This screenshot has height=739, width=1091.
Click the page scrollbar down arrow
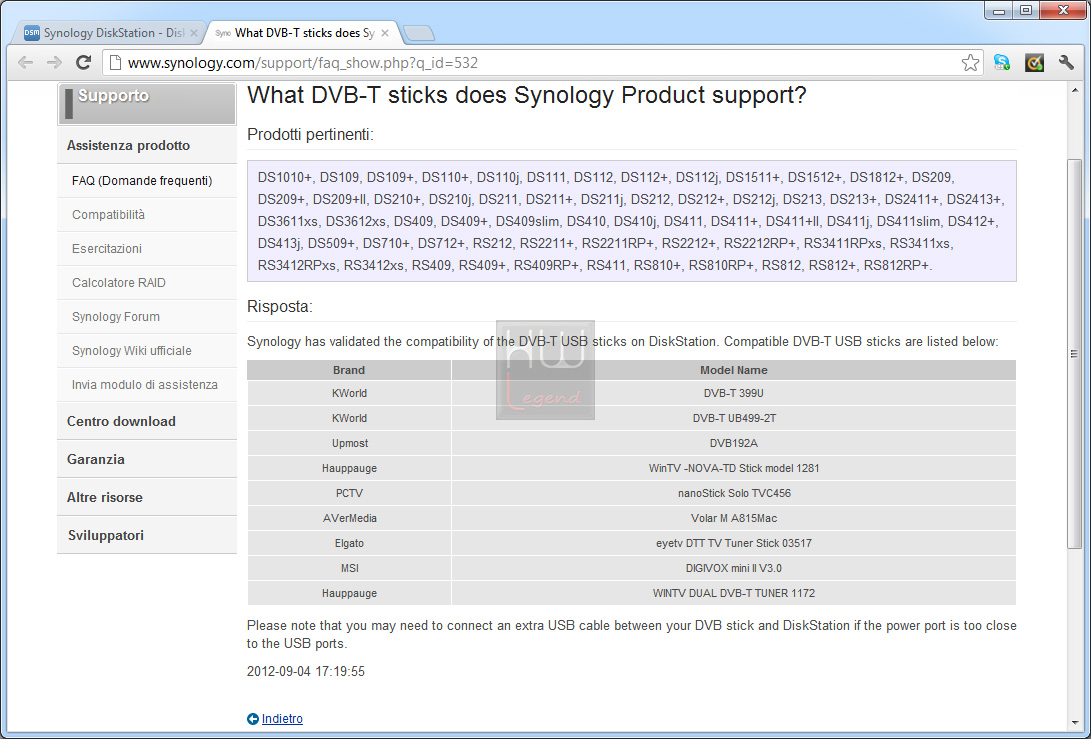click(1075, 724)
